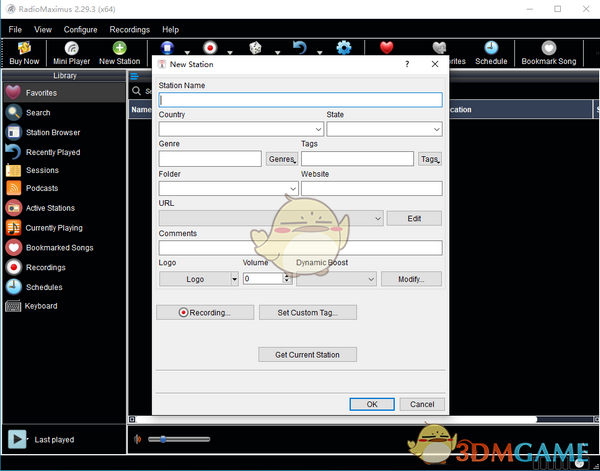Open the File menu

pos(15,29)
